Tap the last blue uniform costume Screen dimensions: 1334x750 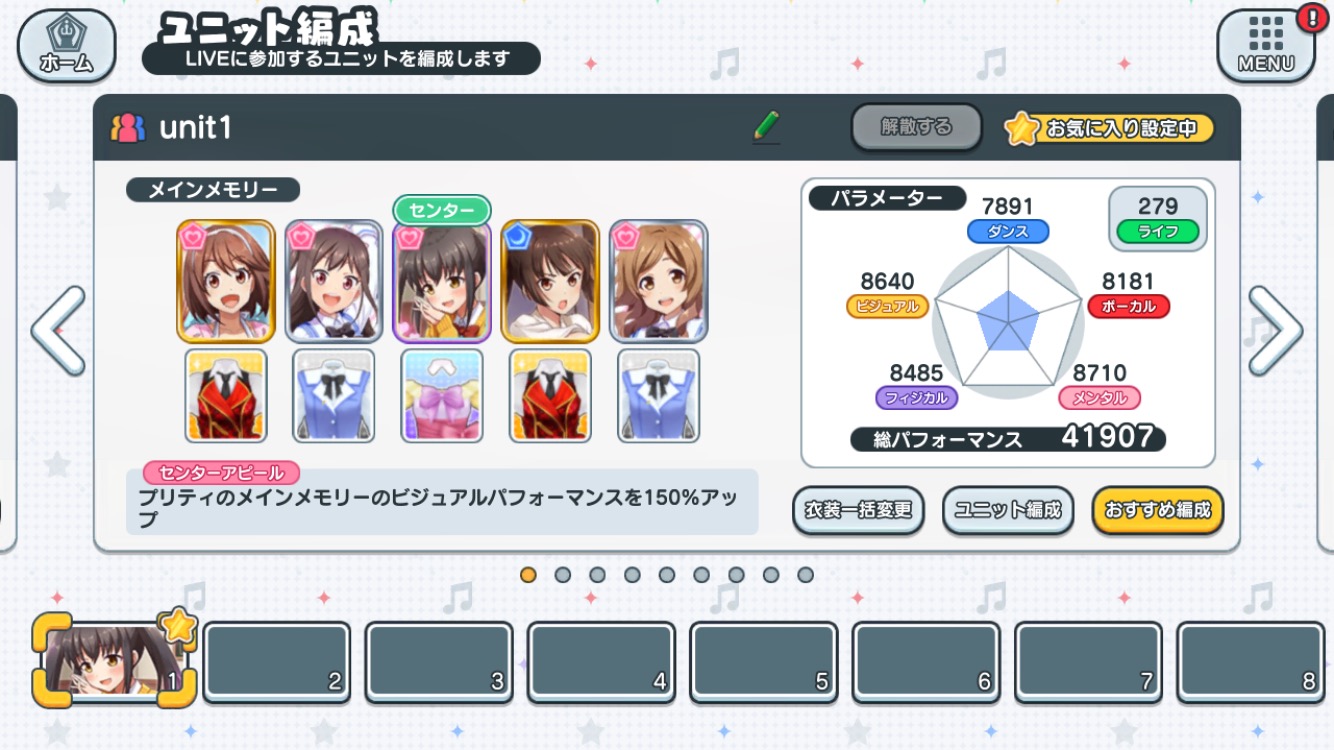pos(658,395)
